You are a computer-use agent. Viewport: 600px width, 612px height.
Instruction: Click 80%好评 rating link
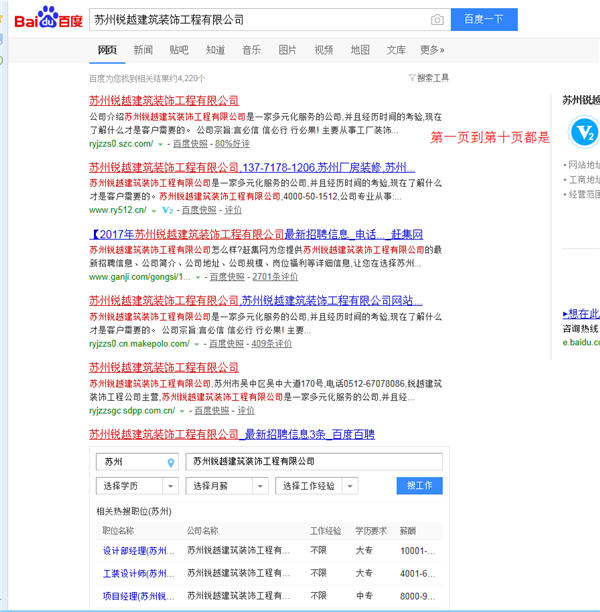click(232, 144)
